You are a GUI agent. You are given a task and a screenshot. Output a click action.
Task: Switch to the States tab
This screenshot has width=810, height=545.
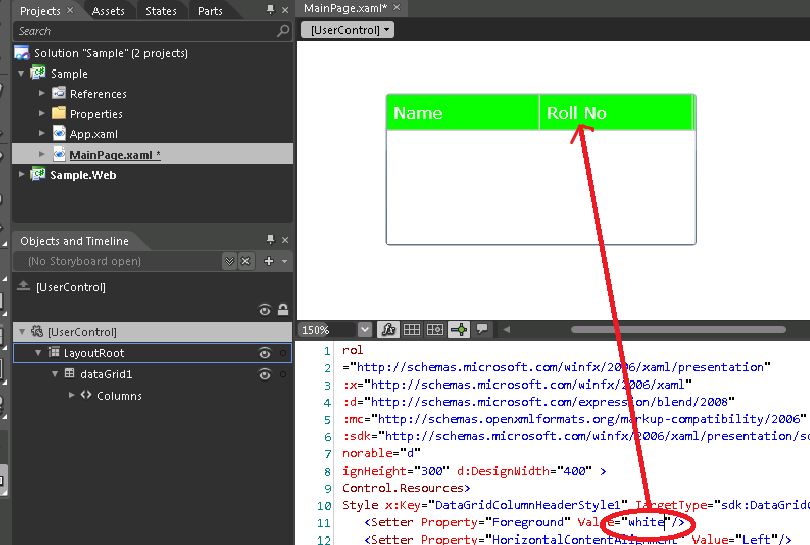(x=161, y=11)
